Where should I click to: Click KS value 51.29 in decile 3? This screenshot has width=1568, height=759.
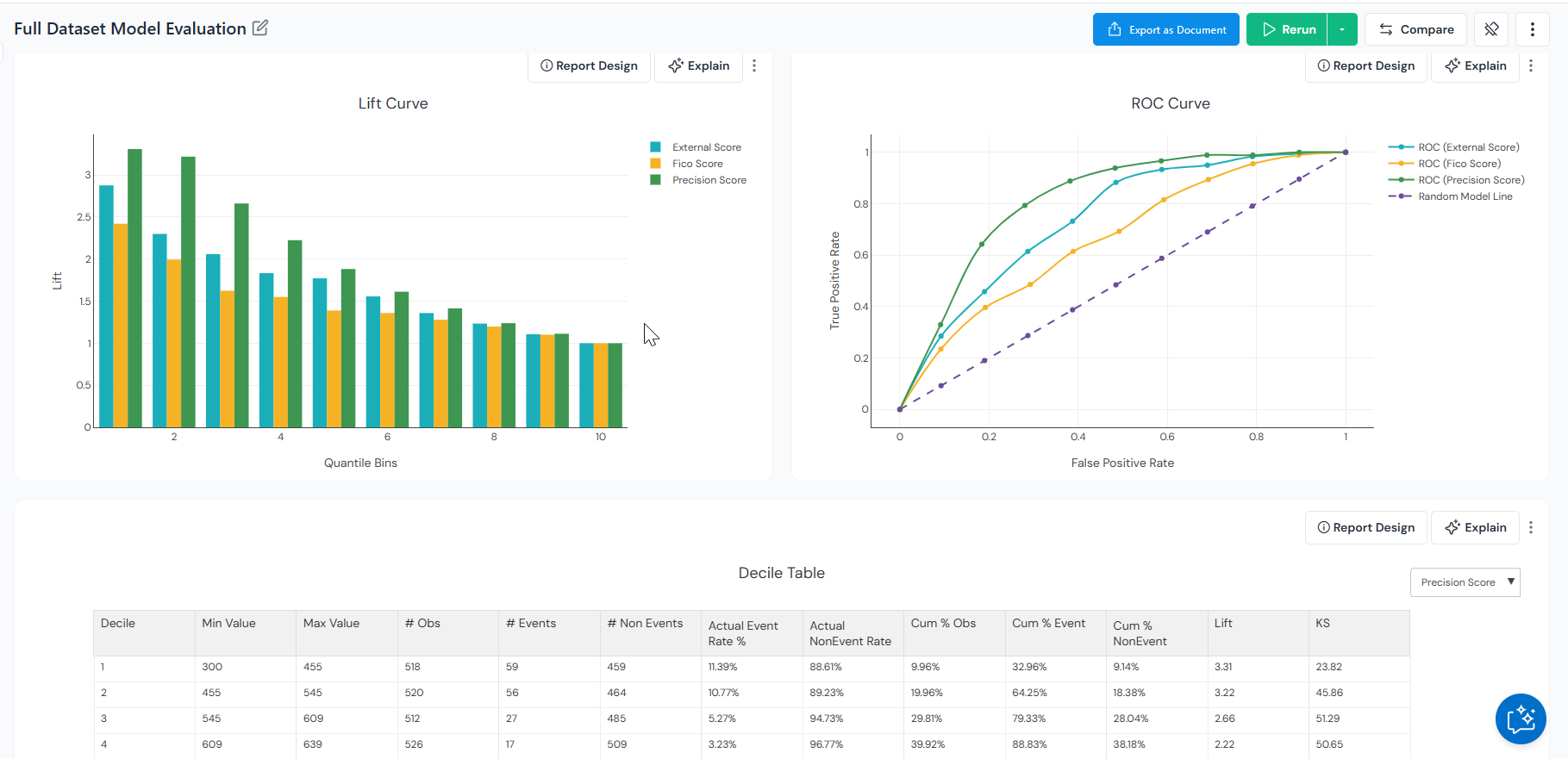coord(1327,719)
